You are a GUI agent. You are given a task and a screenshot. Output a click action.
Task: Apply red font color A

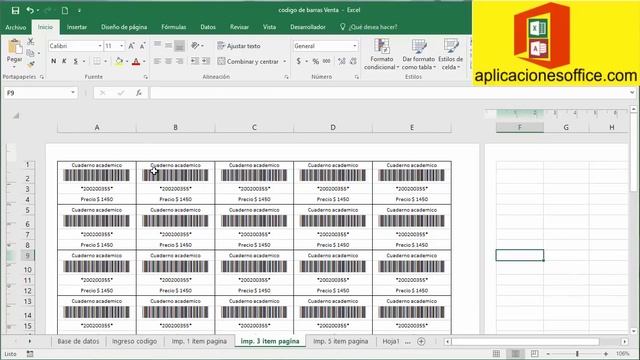click(x=136, y=61)
